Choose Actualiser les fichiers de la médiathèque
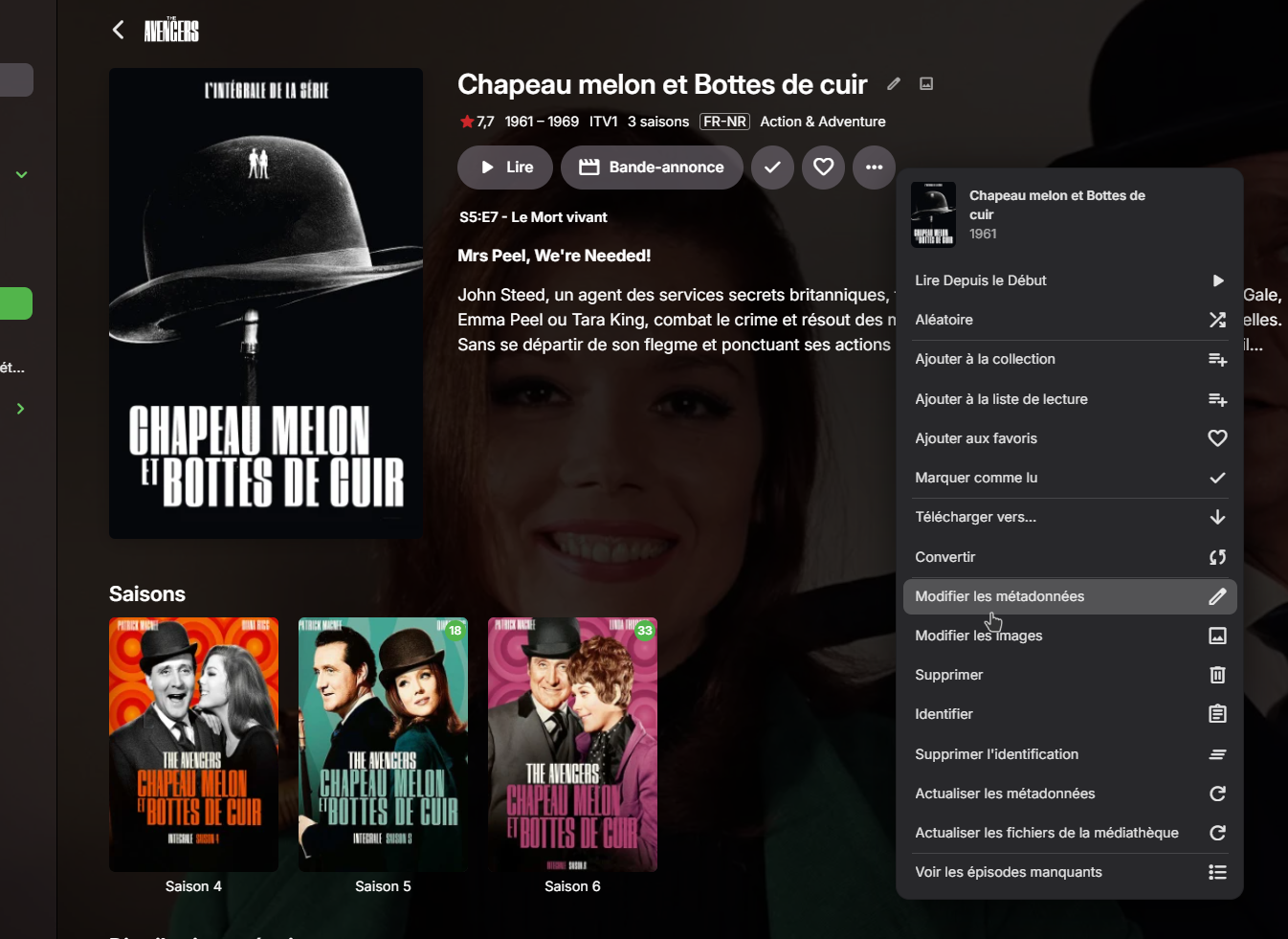 pos(1070,833)
